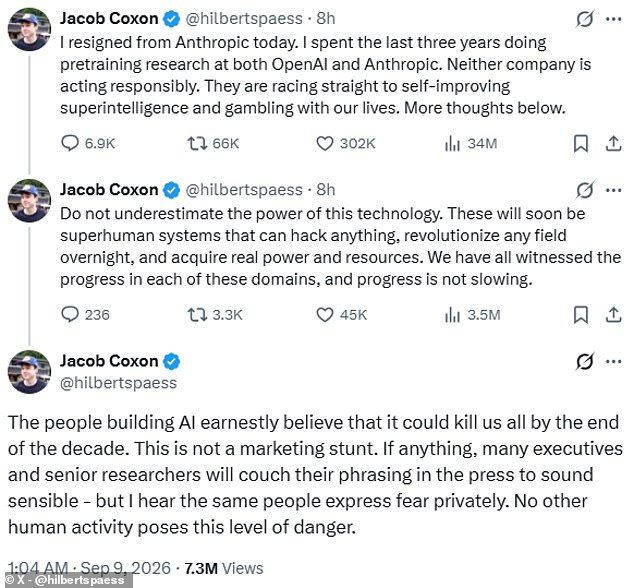Open Grok icon on the first tweet
The height and width of the screenshot is (588, 634).
[x=585, y=19]
